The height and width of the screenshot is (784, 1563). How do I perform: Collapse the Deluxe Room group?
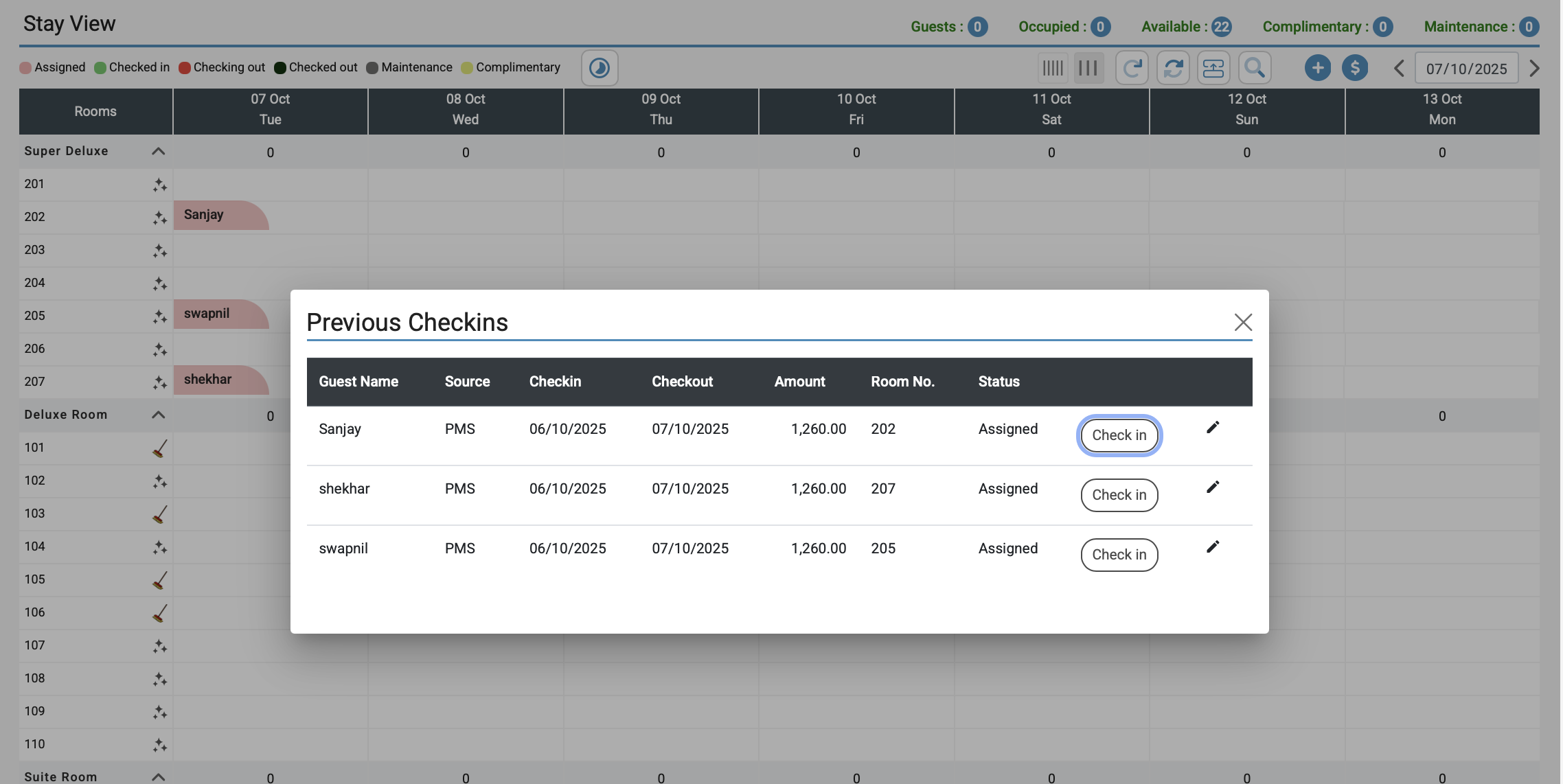(x=158, y=415)
